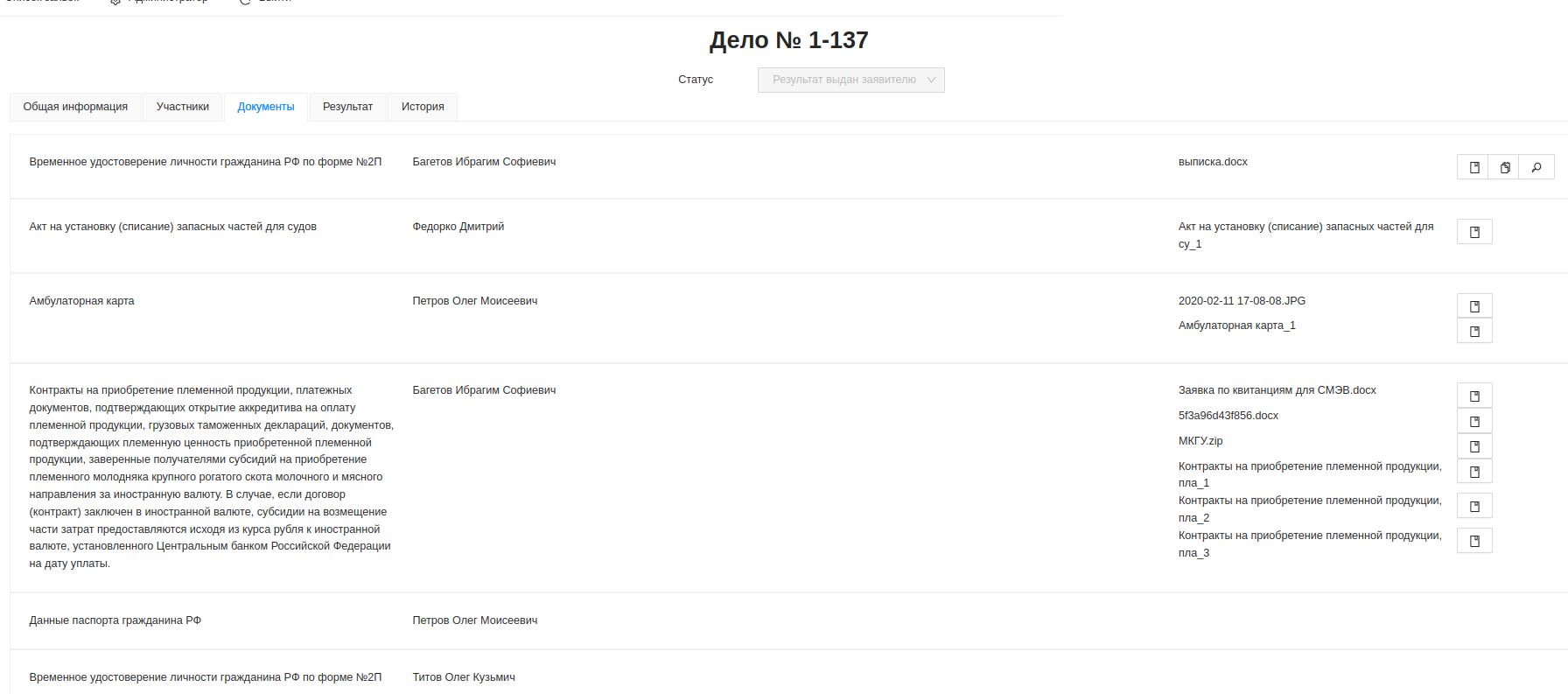Open file icon for 5f3a96d43f856.docx
1568x694 pixels.
pos(1474,422)
